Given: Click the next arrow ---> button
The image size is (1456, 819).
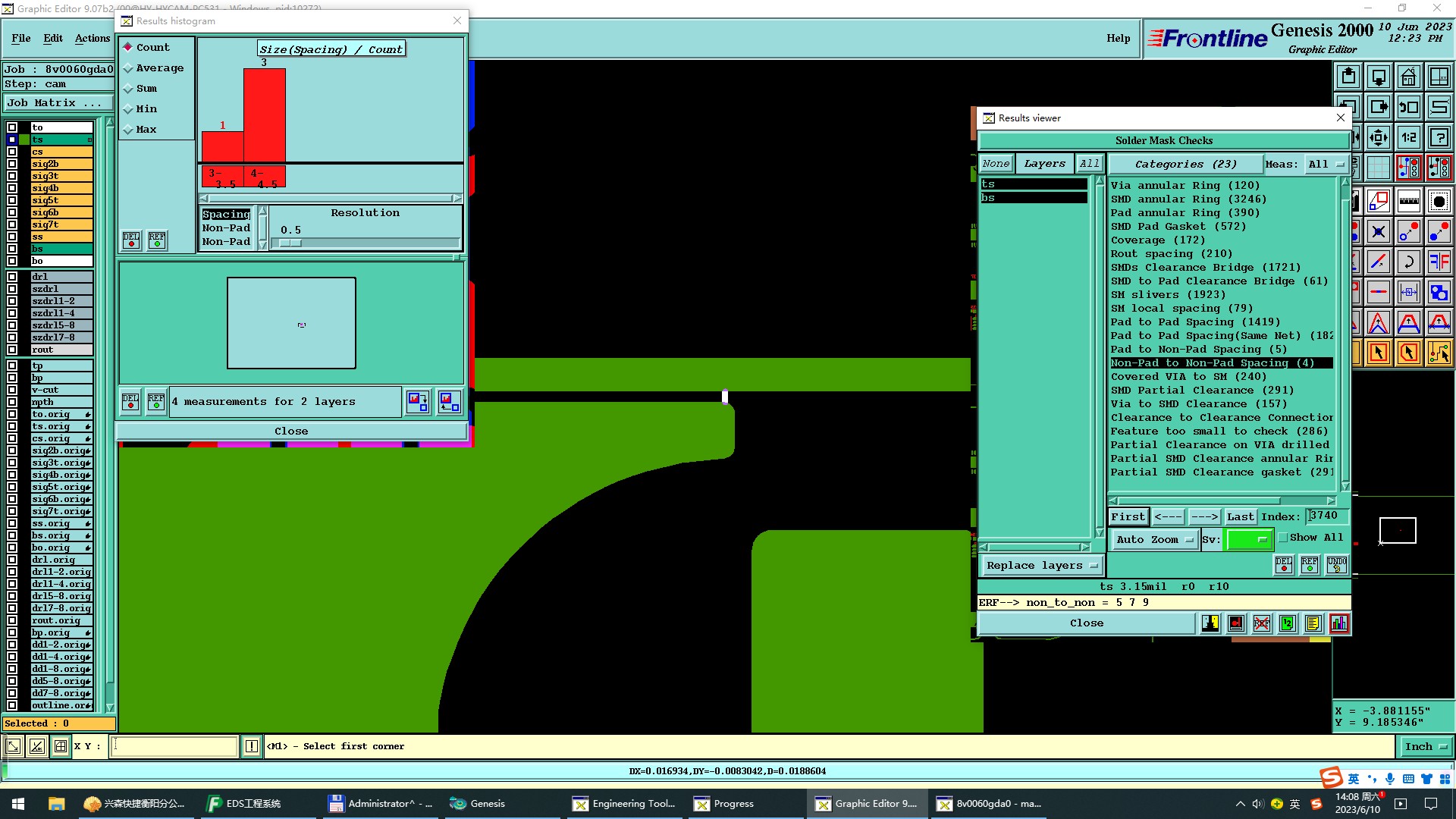Looking at the screenshot, I should (x=1204, y=516).
